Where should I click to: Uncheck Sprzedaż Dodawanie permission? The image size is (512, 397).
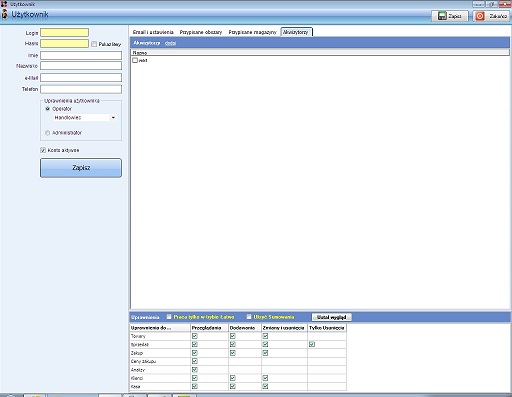(x=233, y=344)
